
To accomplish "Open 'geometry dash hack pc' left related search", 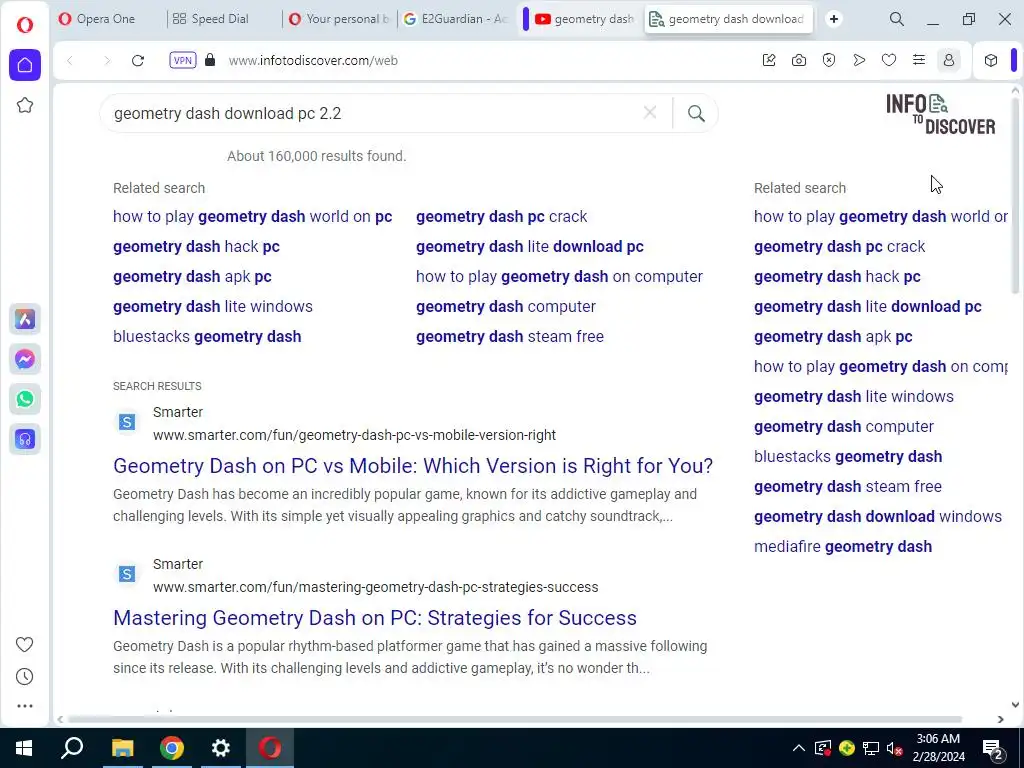I will [197, 246].
